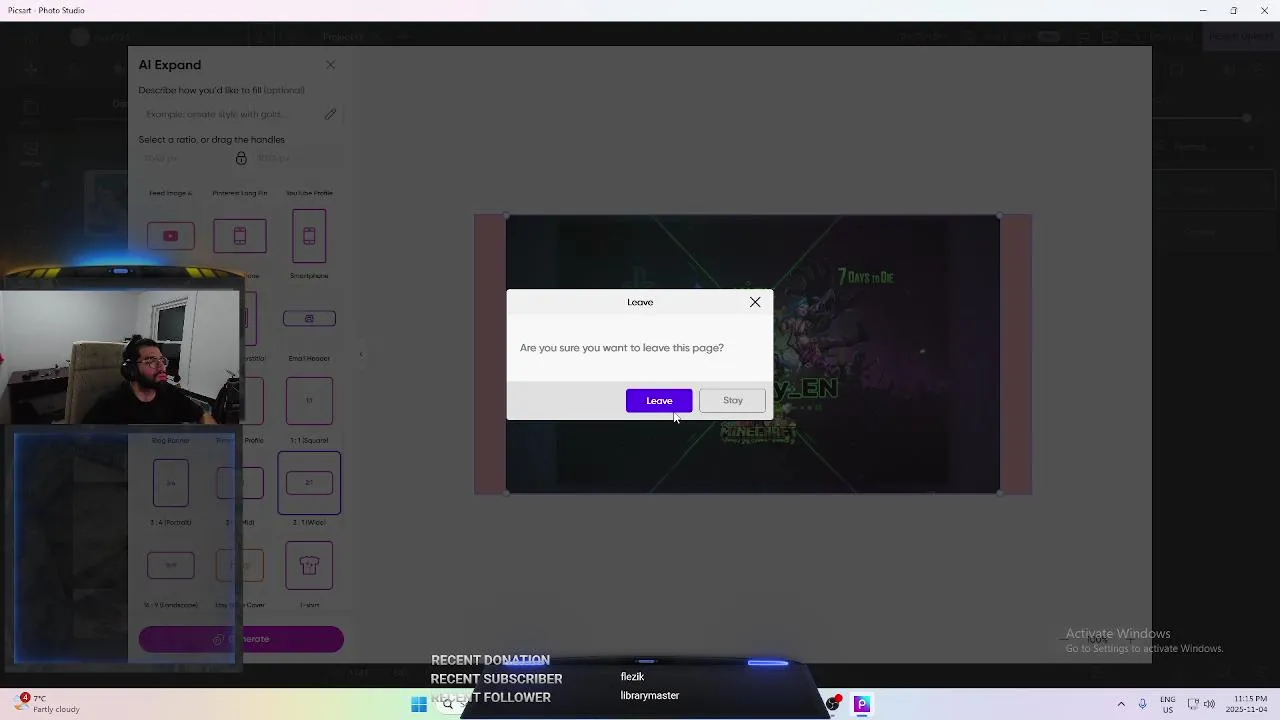Close the Leave confirmation dialog
Screen dimensions: 1280x720
coord(755,302)
